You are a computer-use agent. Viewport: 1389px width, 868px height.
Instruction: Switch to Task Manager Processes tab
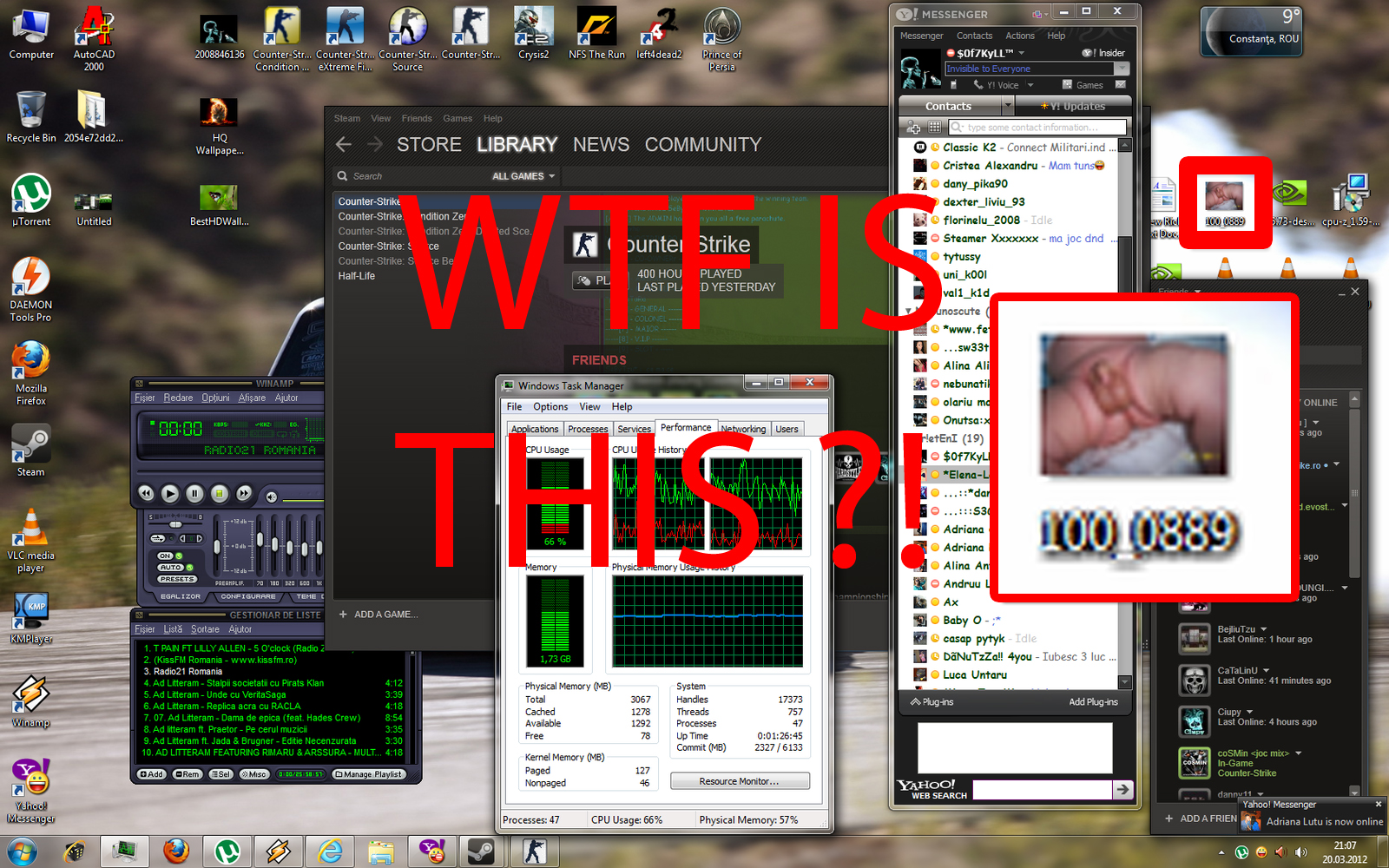(588, 429)
